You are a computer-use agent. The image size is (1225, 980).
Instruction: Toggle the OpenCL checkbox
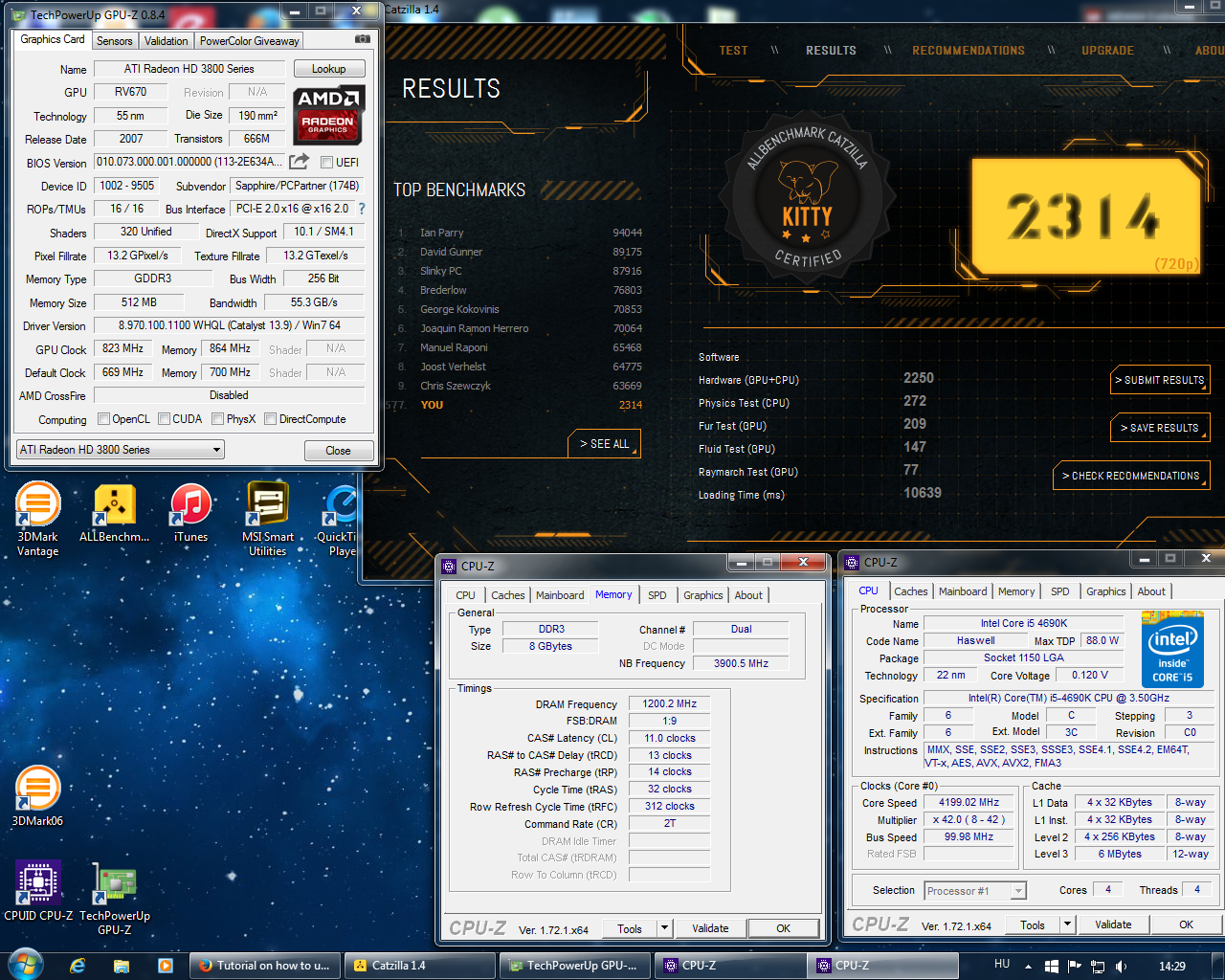tap(104, 419)
